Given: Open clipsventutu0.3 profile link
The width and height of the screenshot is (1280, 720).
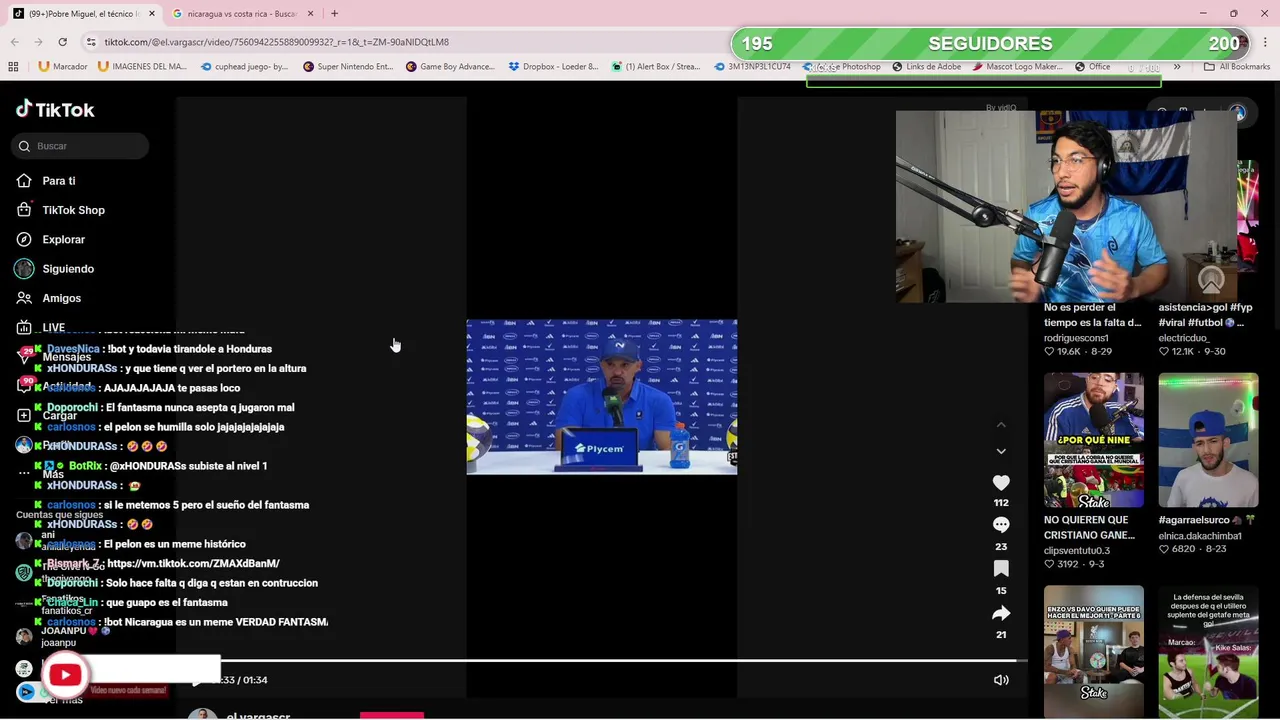Looking at the screenshot, I should (x=1077, y=551).
